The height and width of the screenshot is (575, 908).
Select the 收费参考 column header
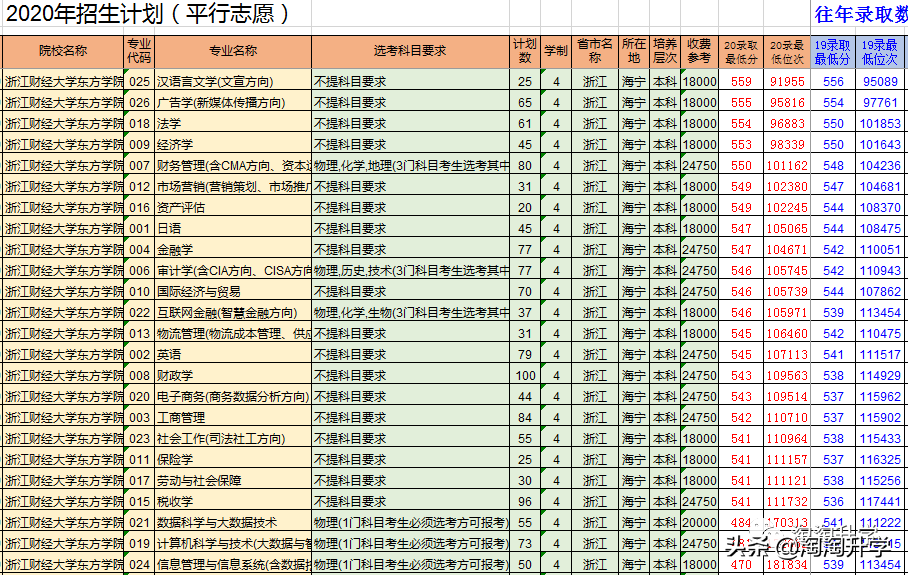pos(700,52)
